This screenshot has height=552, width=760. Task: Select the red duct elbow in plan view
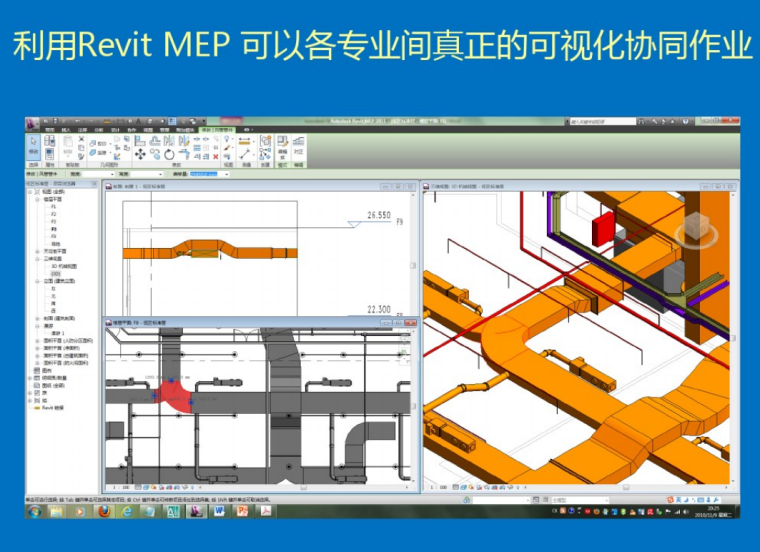click(178, 396)
